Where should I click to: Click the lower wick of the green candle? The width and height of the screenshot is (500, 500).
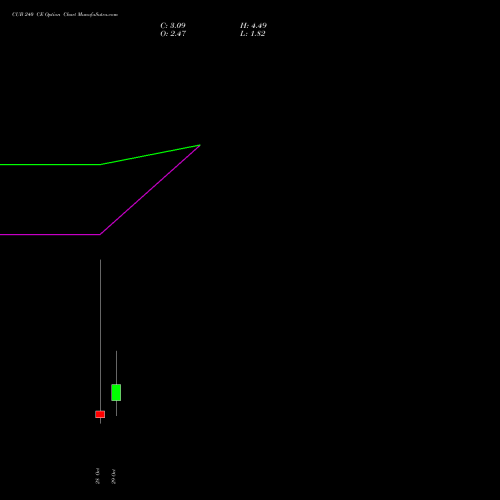tap(116, 408)
